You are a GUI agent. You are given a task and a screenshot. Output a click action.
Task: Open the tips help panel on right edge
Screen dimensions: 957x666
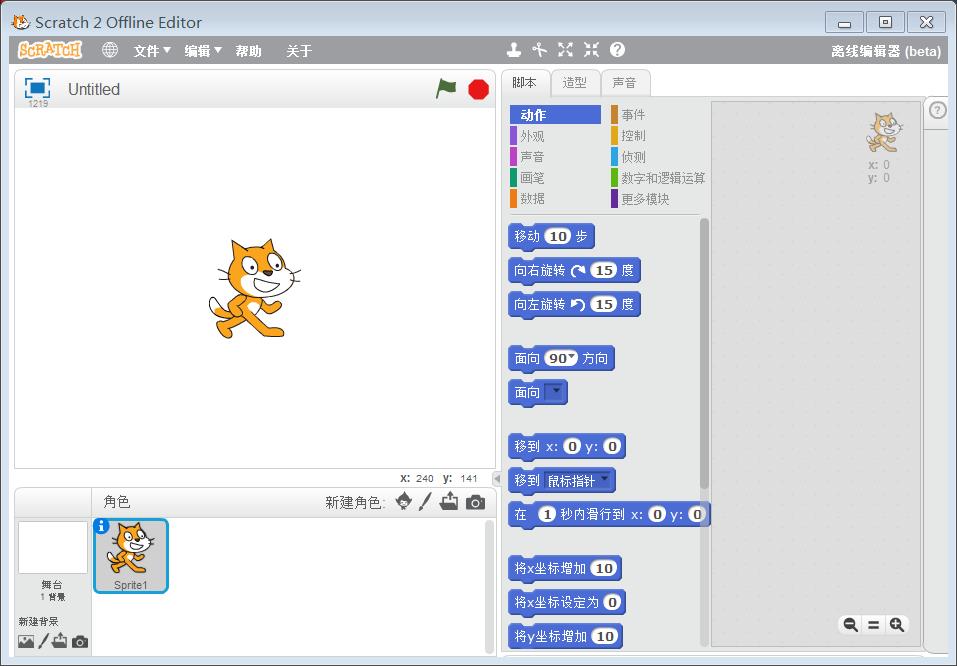click(x=937, y=110)
